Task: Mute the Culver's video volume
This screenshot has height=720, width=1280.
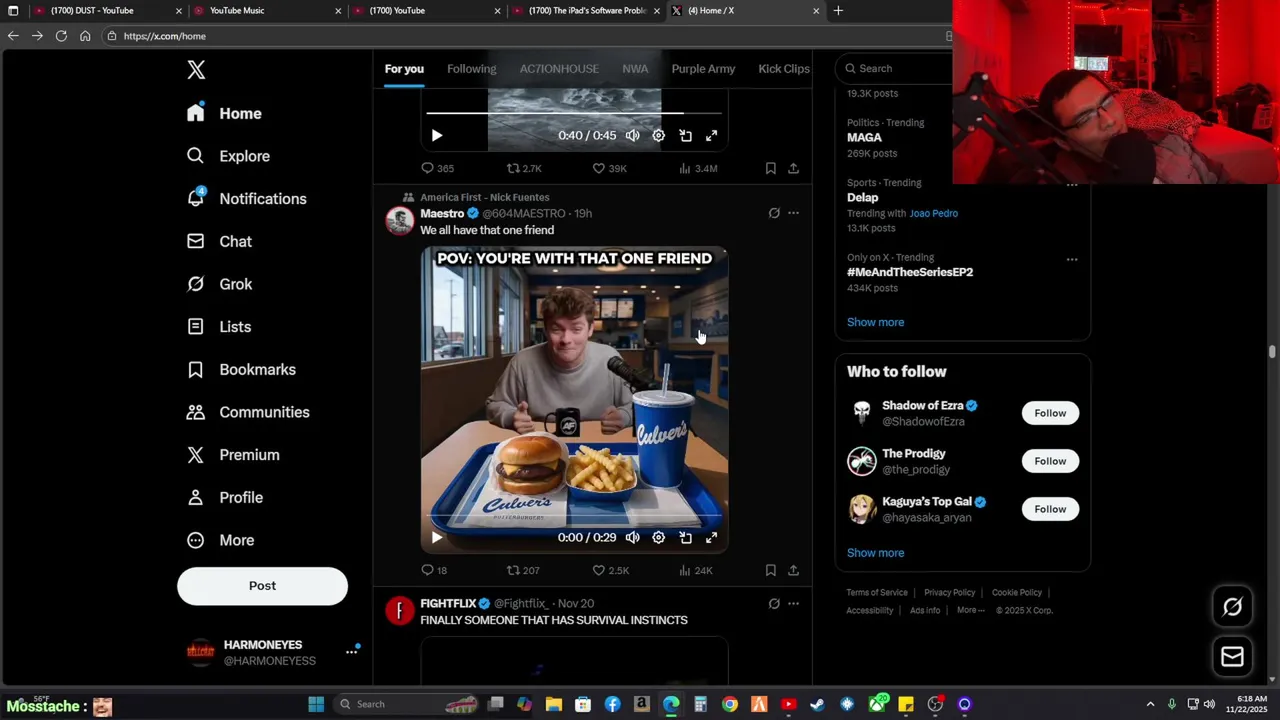Action: point(632,537)
